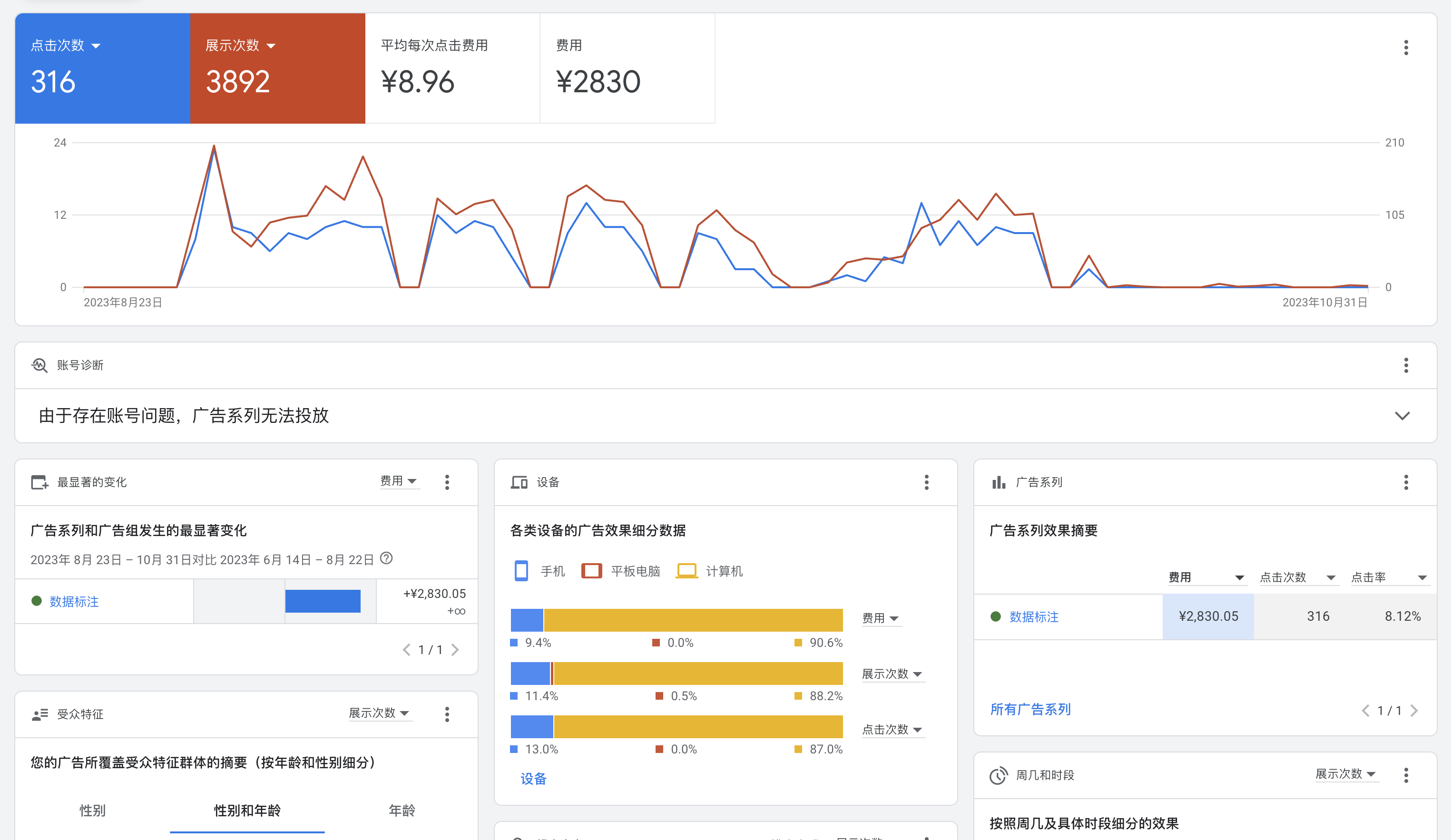The width and height of the screenshot is (1451, 840).
Task: Click the 最显著的变化 card icon
Action: click(x=39, y=482)
